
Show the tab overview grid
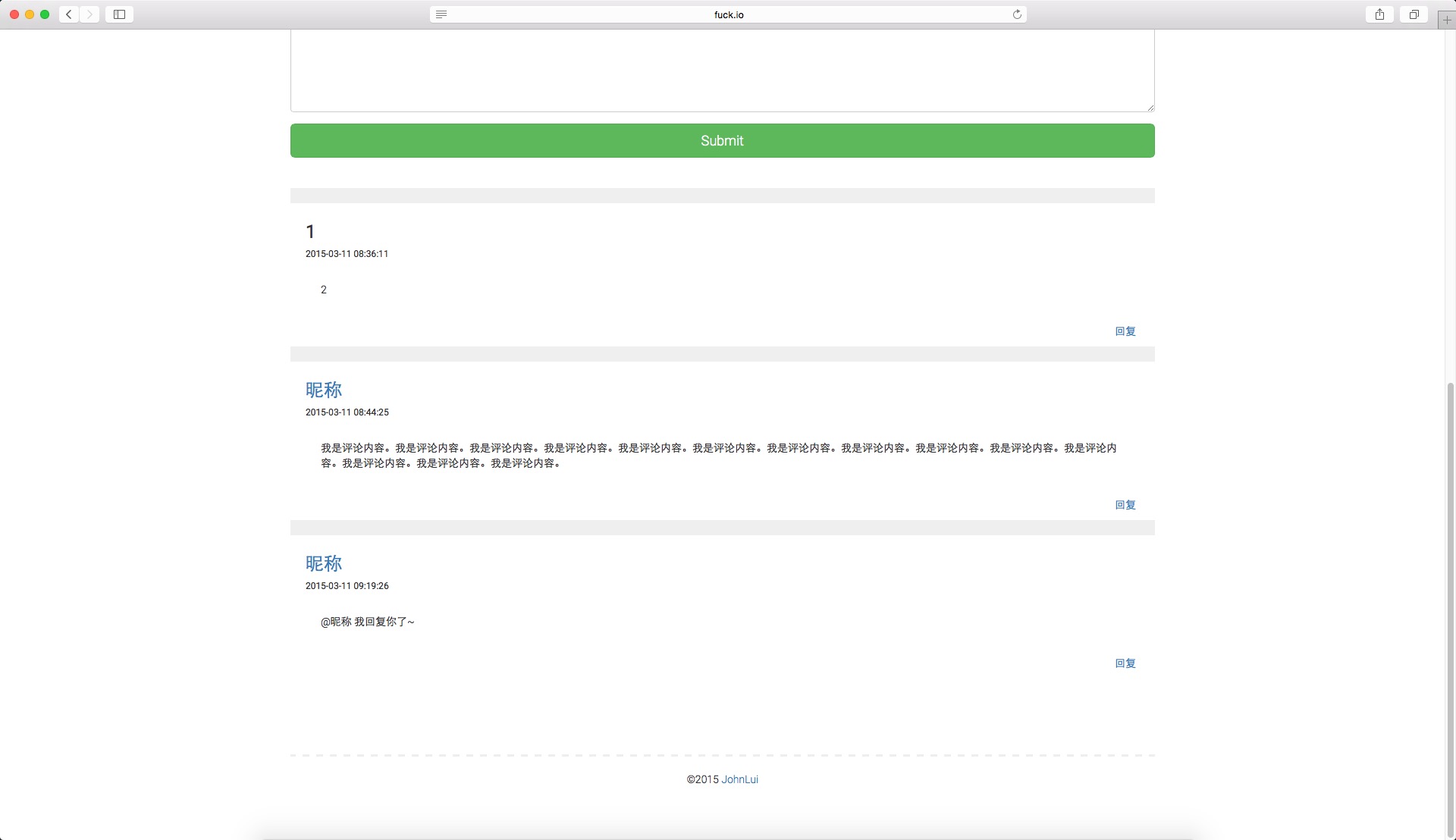pyautogui.click(x=1413, y=14)
